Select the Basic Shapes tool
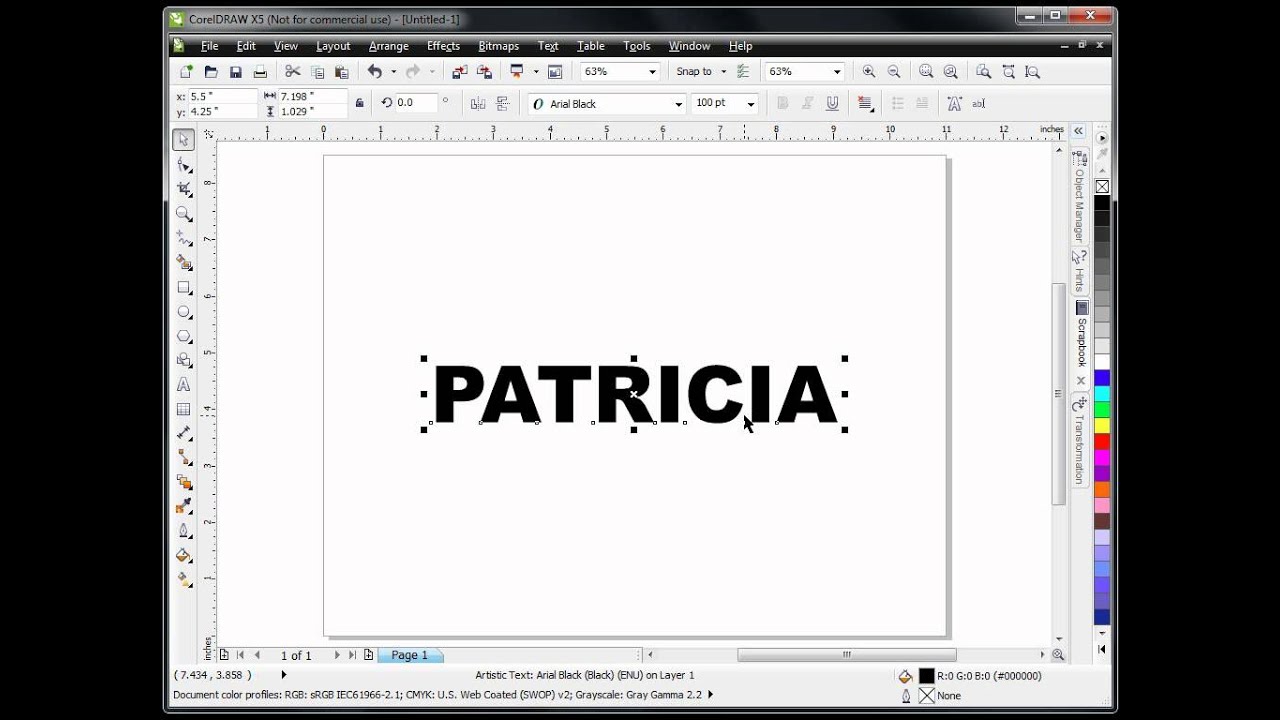 pos(184,360)
